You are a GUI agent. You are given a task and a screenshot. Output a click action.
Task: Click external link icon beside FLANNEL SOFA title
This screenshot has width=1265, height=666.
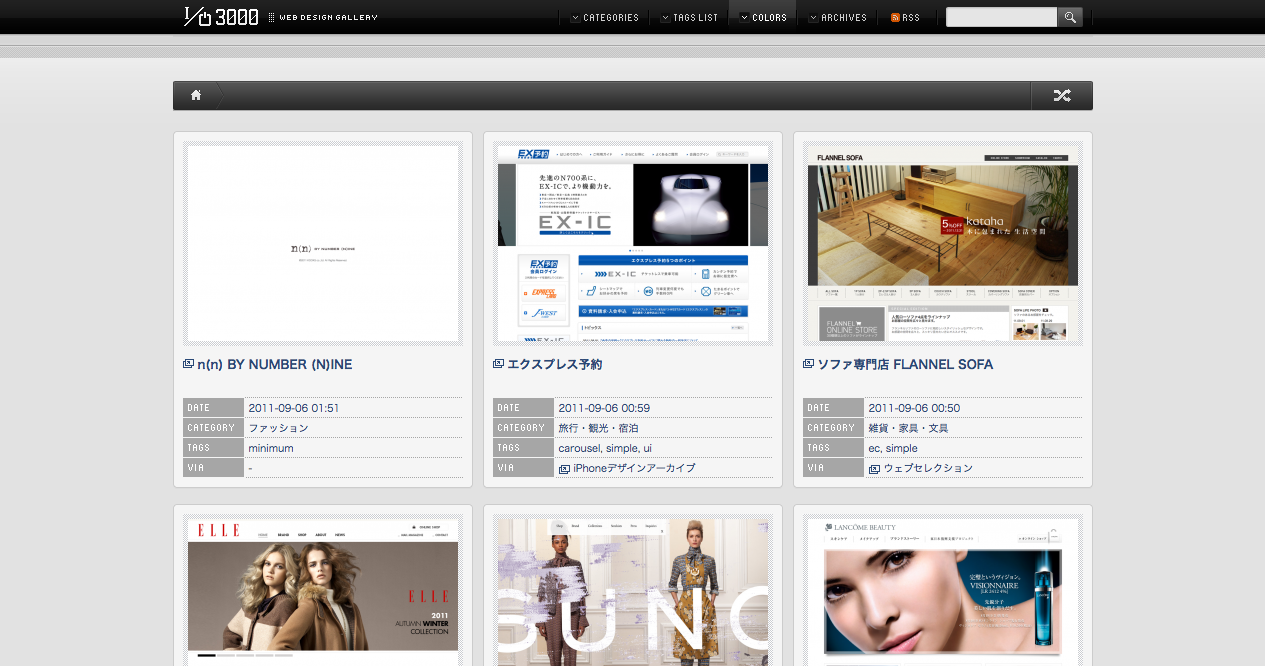click(x=808, y=364)
